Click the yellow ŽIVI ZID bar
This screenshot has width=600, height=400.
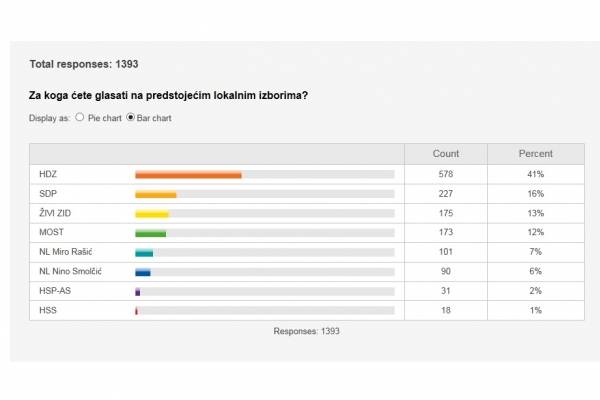point(152,213)
